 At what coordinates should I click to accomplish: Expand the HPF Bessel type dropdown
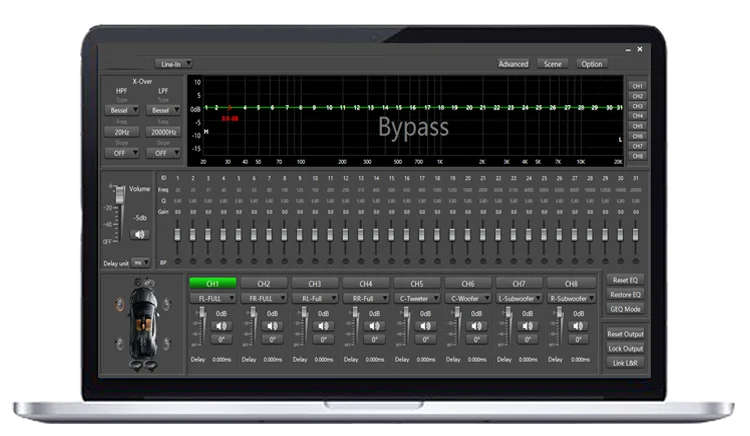click(x=121, y=110)
